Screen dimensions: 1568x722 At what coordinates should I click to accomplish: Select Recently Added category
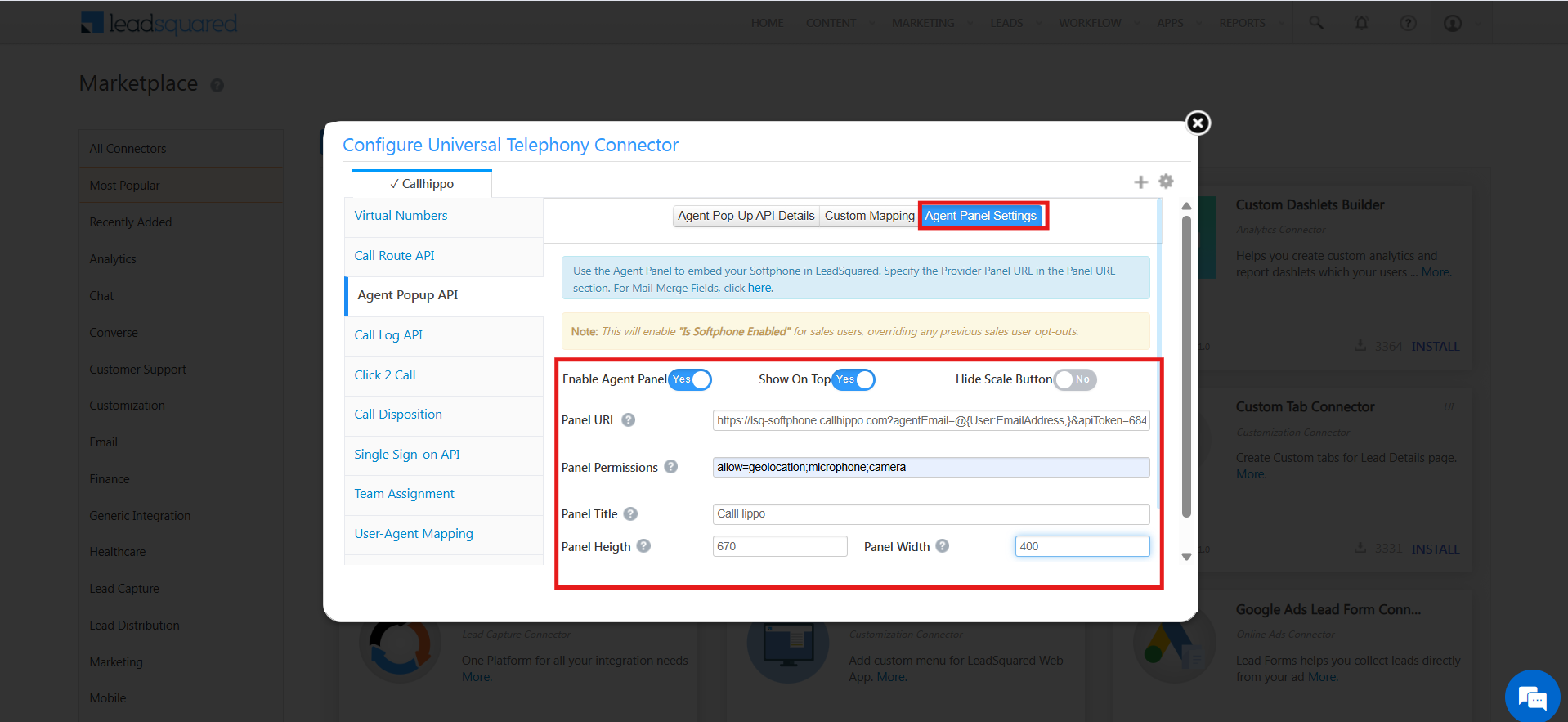(181, 222)
